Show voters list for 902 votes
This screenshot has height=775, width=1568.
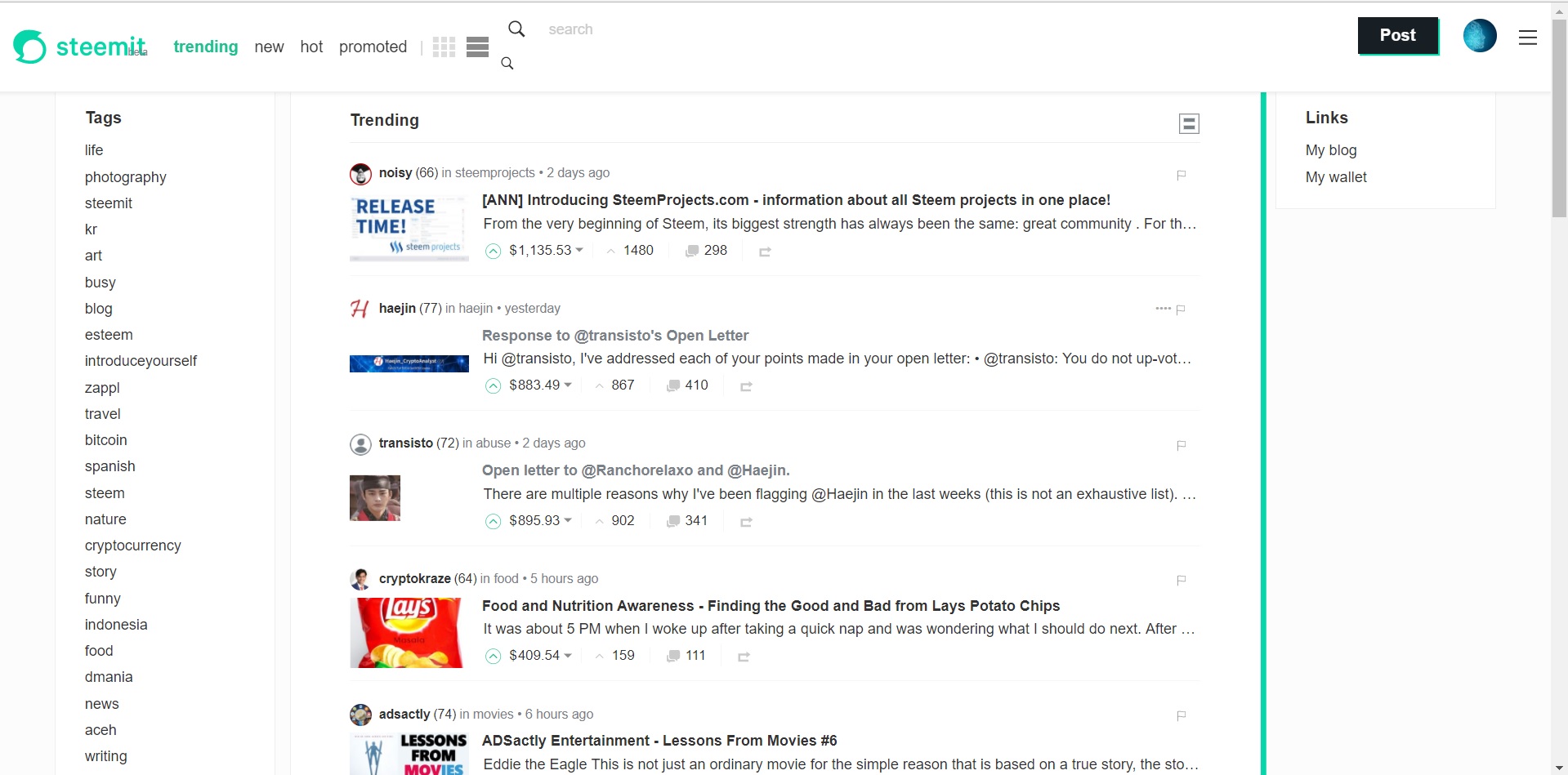pos(614,521)
